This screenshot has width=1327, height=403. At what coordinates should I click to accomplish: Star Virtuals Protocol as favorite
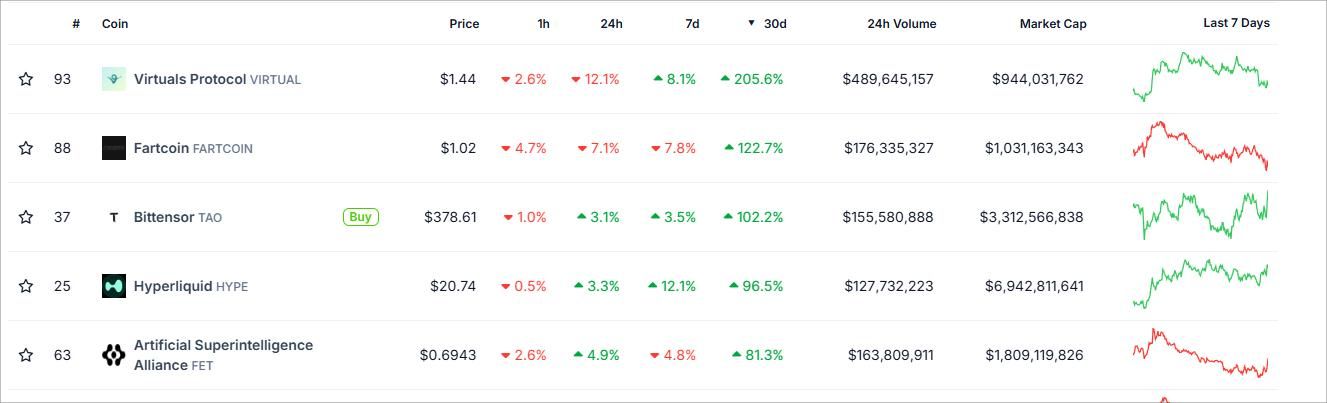point(26,79)
